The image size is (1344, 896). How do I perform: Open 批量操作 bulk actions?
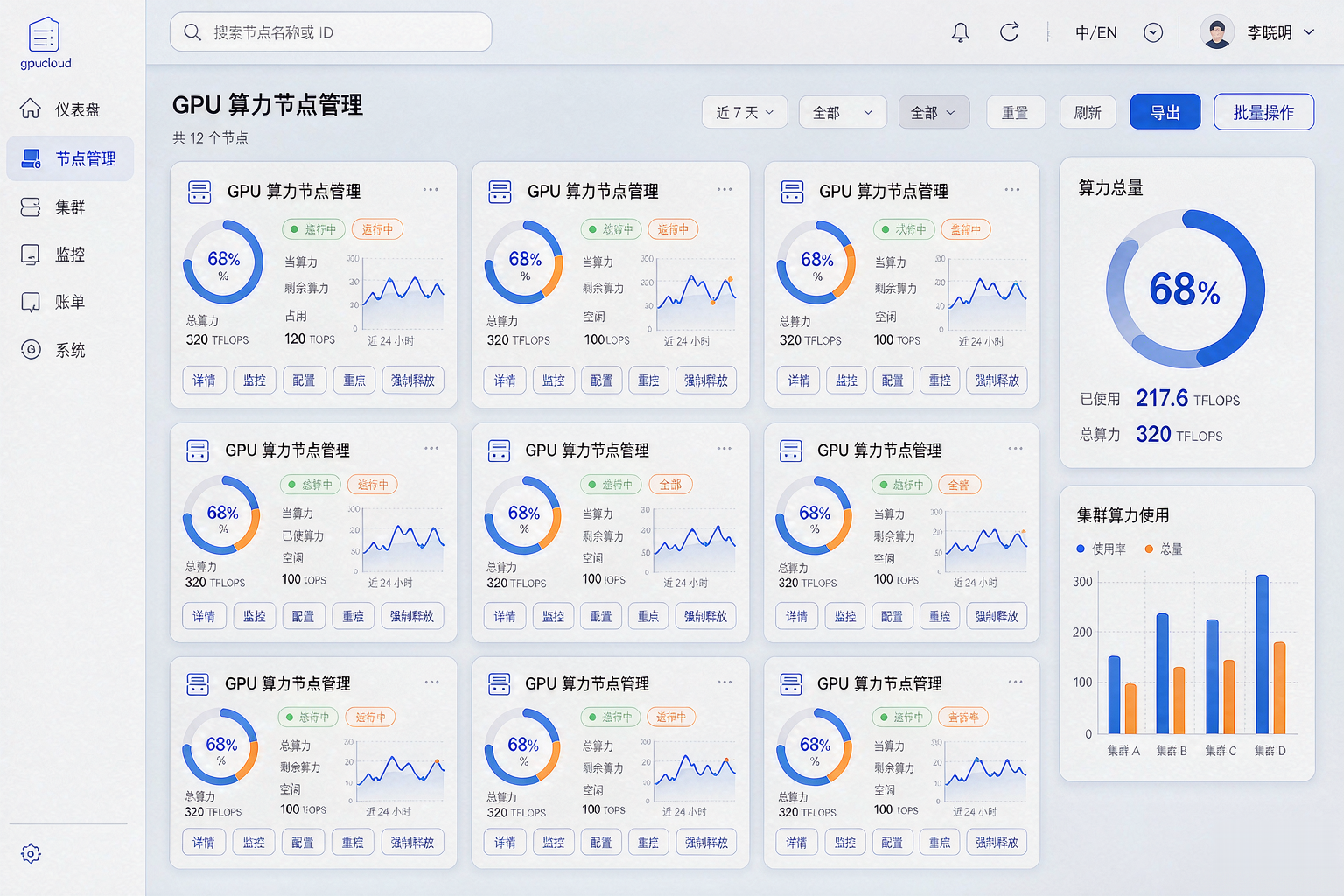click(x=1263, y=112)
